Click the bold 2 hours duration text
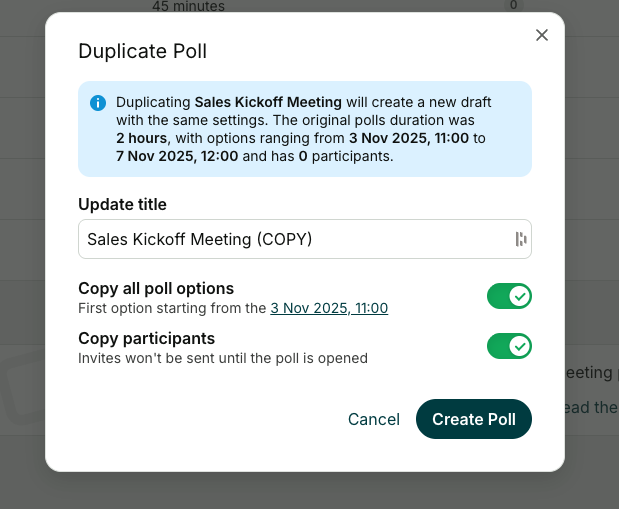 (x=141, y=138)
